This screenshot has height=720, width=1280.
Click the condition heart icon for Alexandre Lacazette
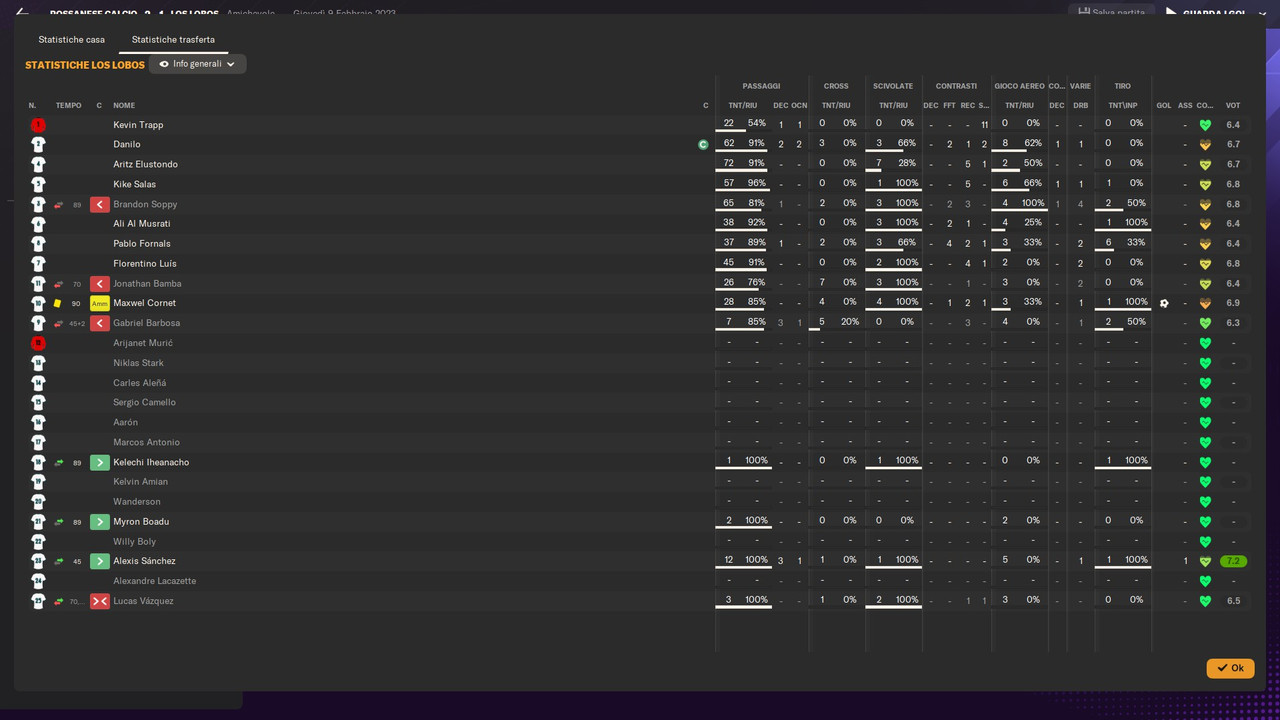pos(1205,581)
